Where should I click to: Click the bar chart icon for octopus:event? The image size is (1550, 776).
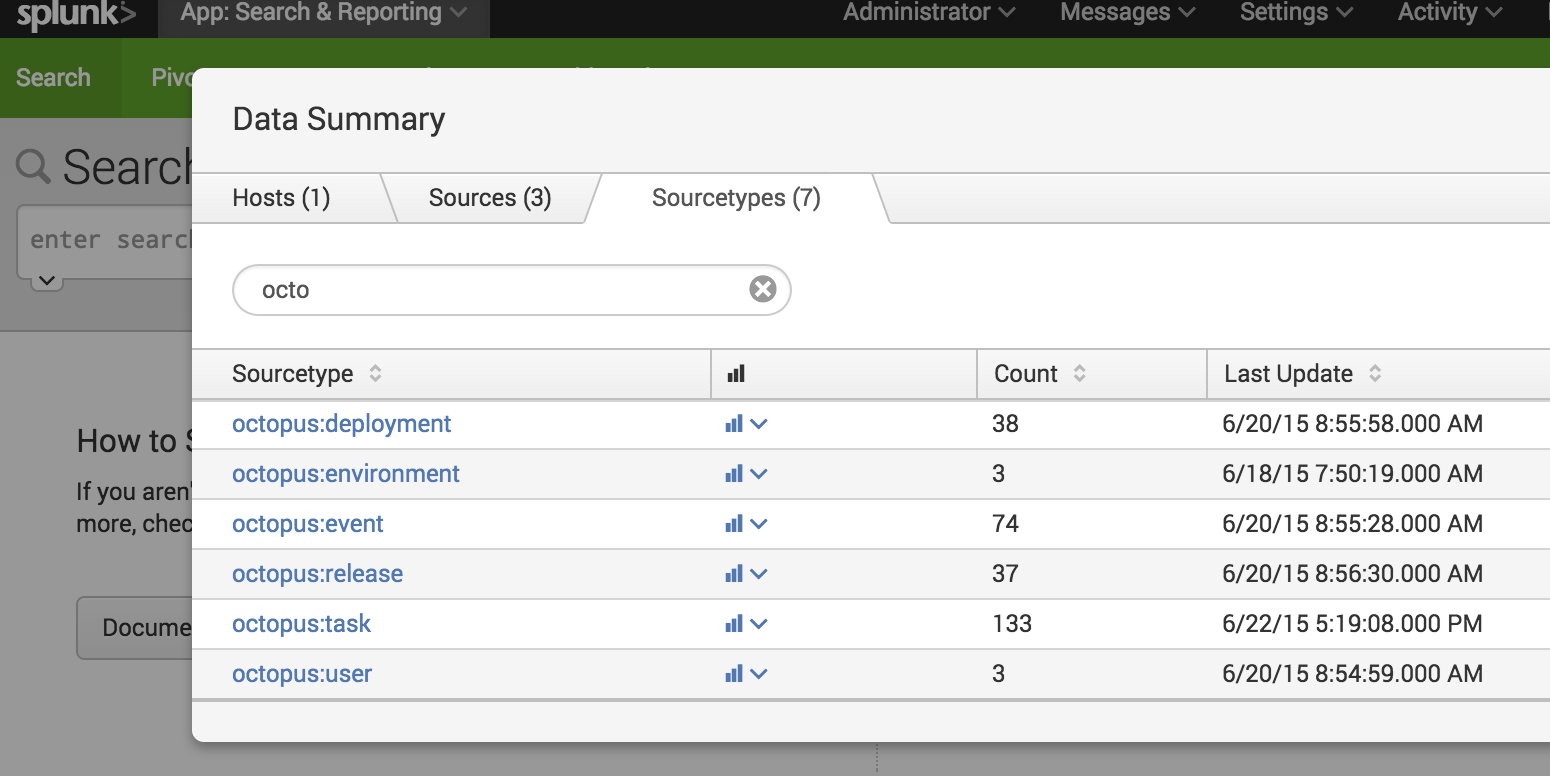click(x=736, y=523)
